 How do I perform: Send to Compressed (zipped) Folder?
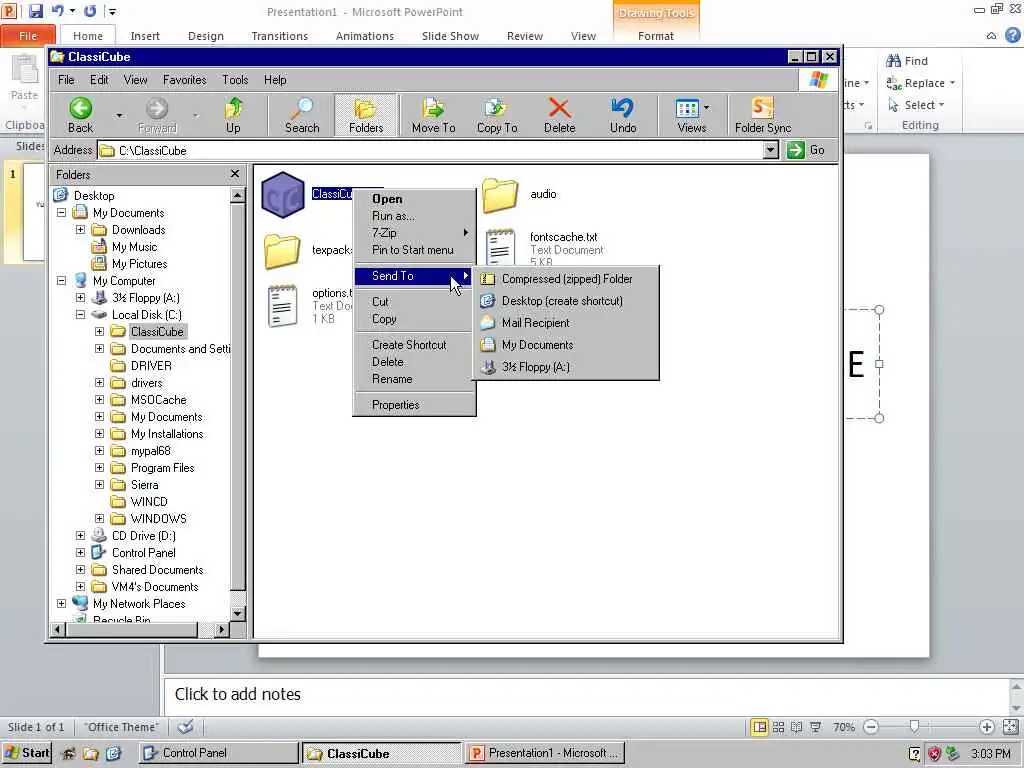point(566,279)
